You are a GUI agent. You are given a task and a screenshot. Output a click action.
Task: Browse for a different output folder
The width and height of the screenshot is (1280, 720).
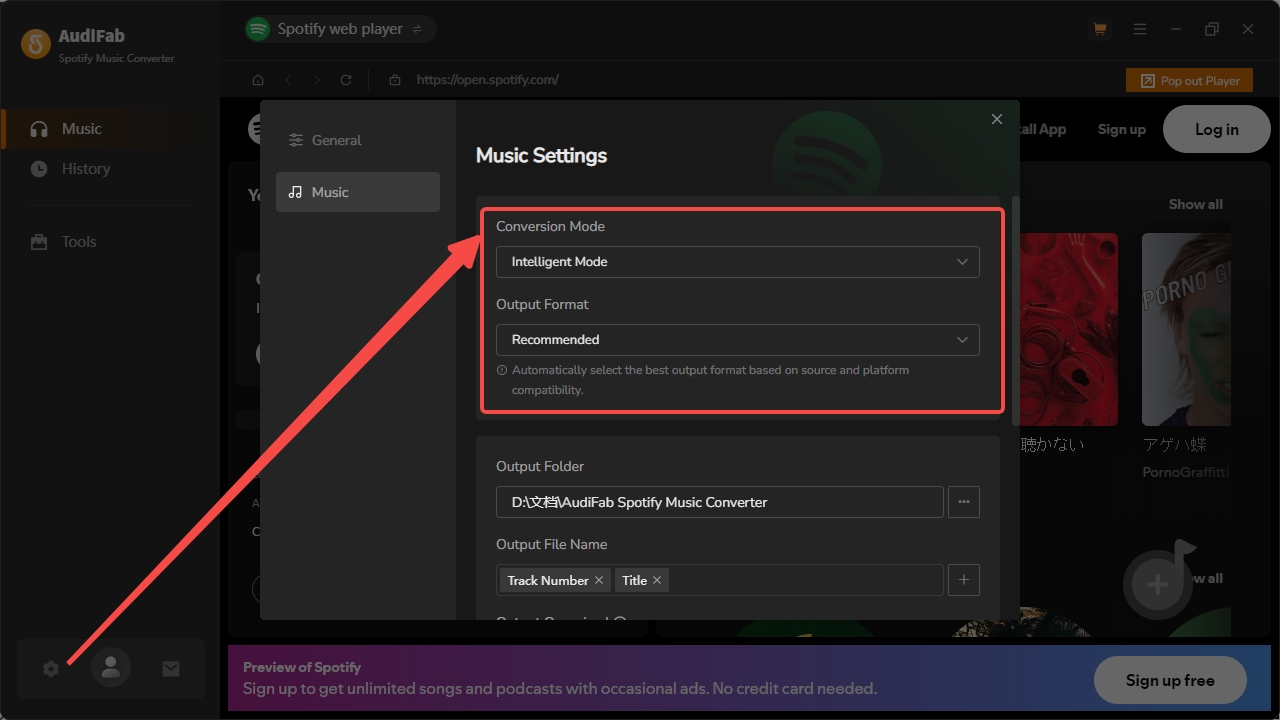pyautogui.click(x=963, y=502)
